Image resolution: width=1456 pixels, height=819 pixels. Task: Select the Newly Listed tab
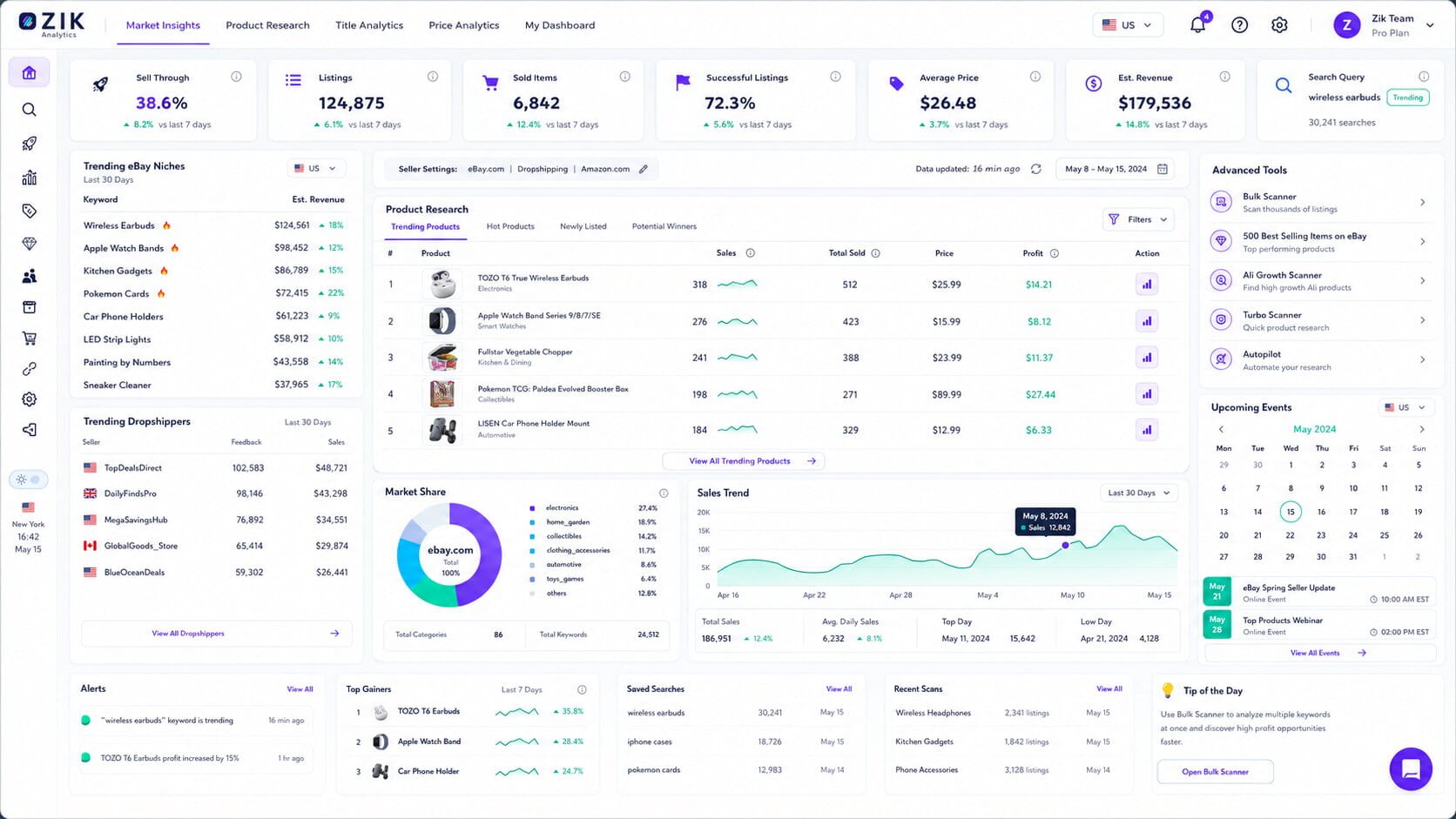point(583,226)
